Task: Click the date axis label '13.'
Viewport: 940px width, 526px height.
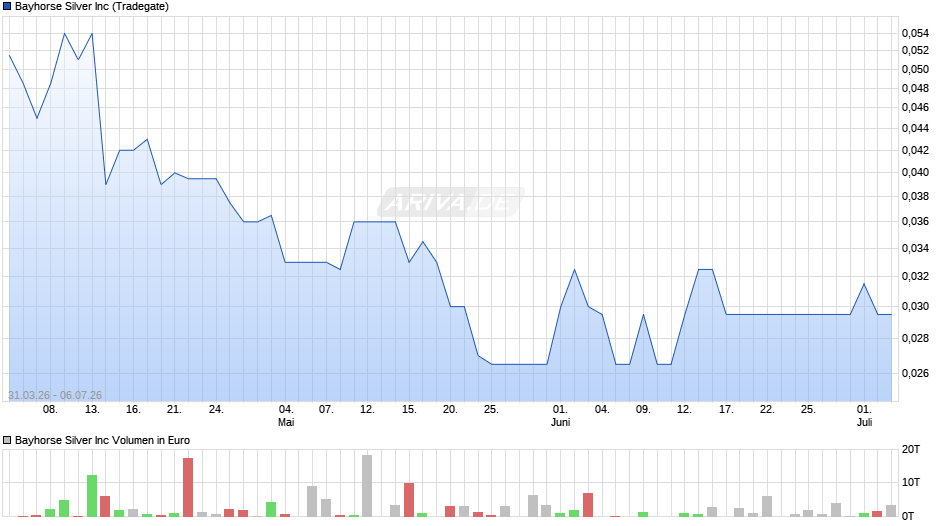Action: tap(92, 410)
